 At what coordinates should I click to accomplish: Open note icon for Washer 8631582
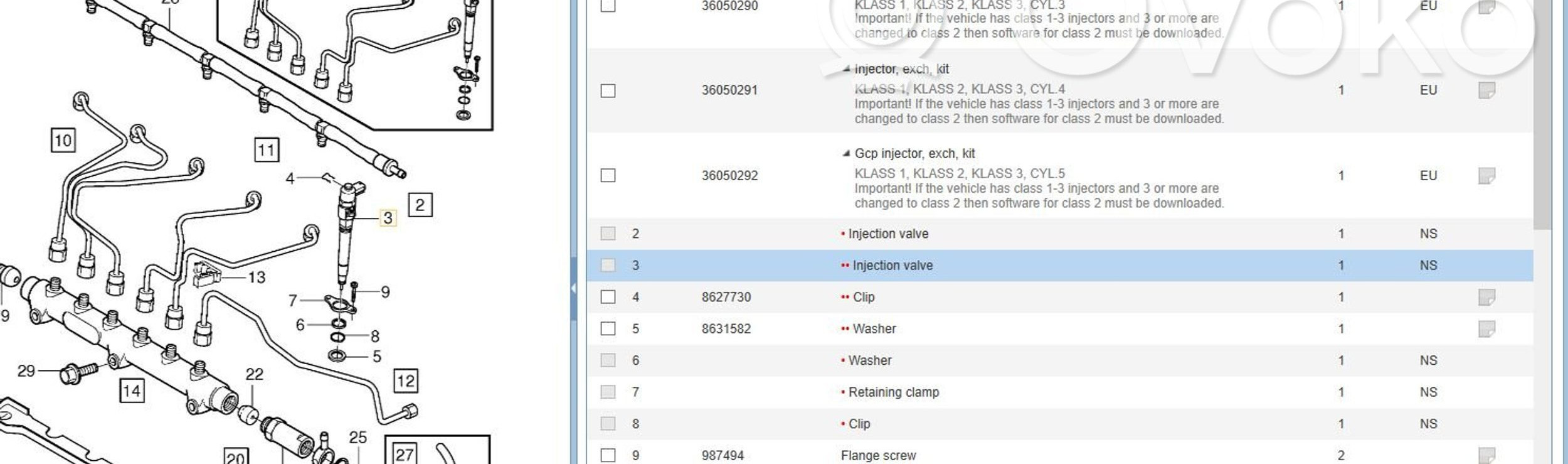[x=1486, y=329]
